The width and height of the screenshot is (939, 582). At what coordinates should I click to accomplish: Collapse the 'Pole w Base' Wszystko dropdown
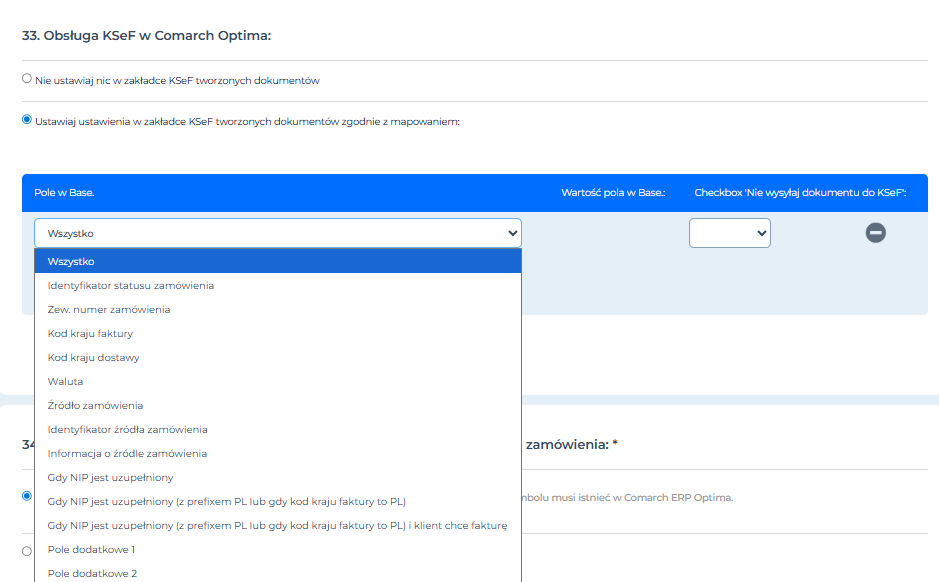pos(278,233)
